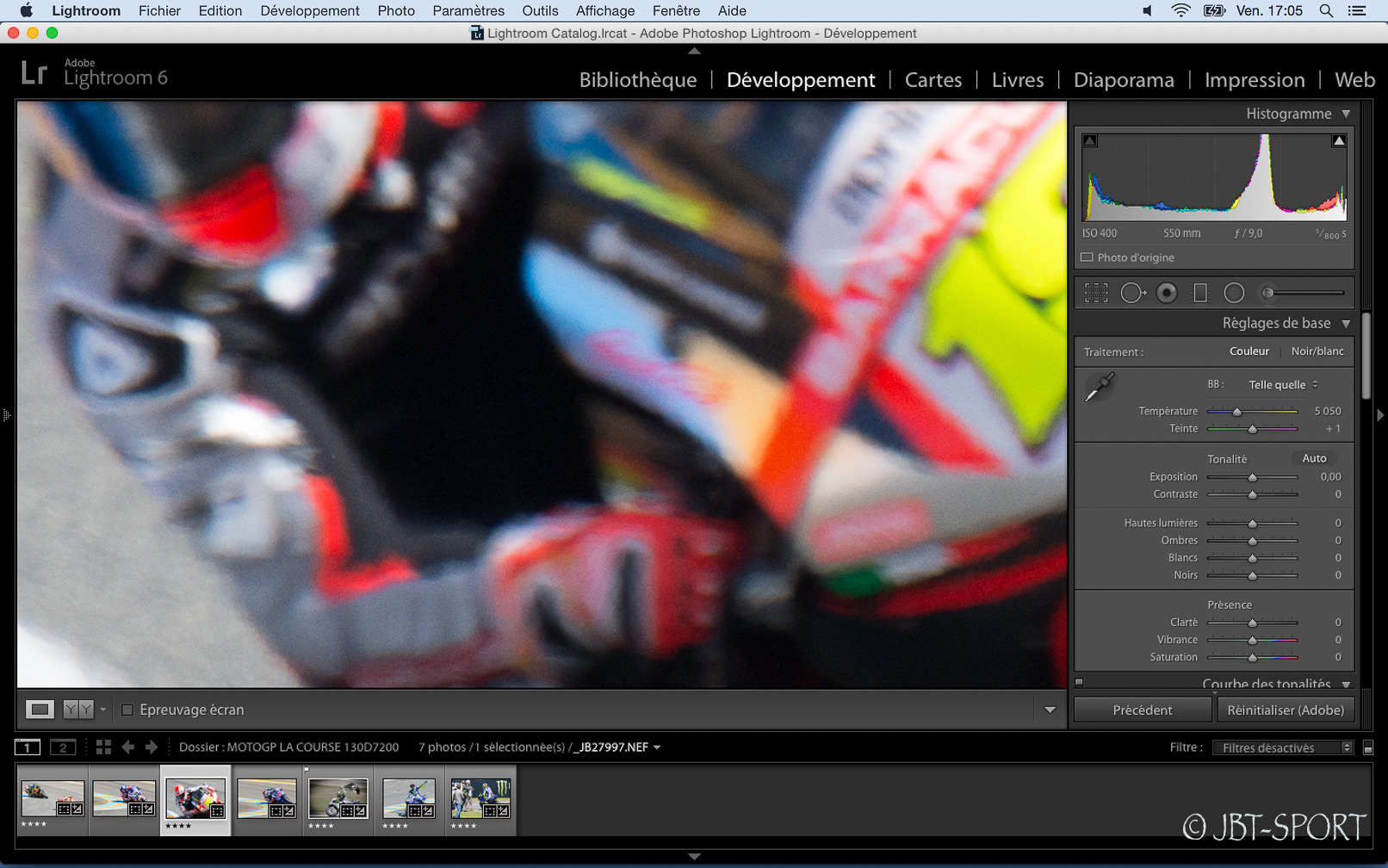
Task: Toggle shadow clipping indicator in histogram
Action: pyautogui.click(x=1090, y=140)
